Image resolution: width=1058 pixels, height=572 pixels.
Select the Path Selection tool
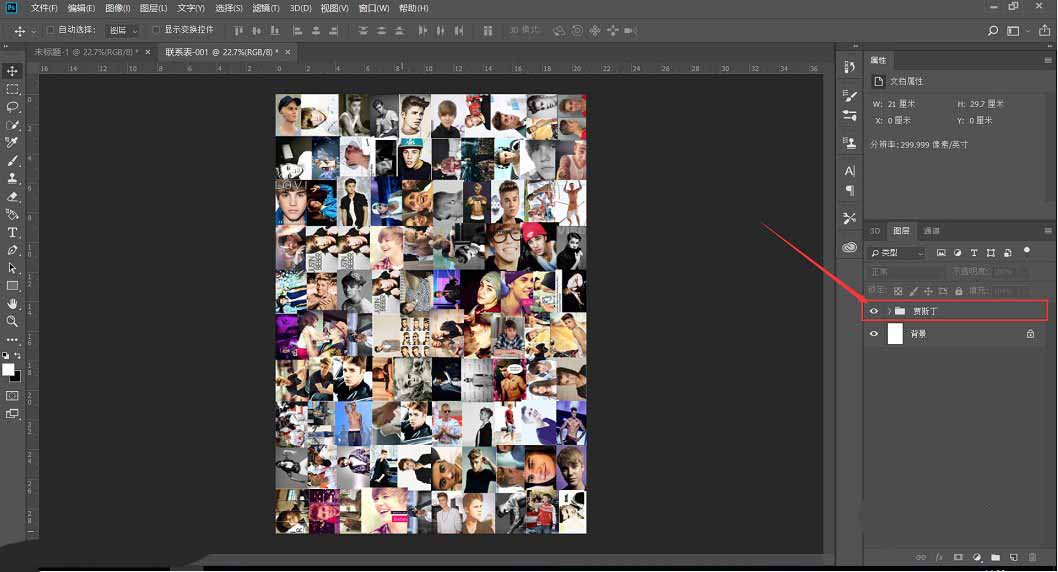pos(12,268)
